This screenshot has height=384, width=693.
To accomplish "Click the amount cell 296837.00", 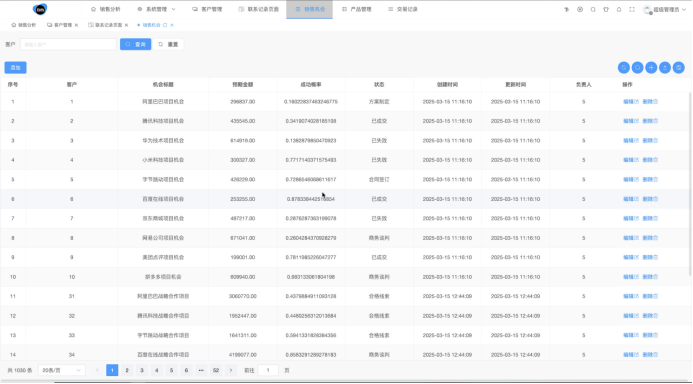I will coord(243,102).
